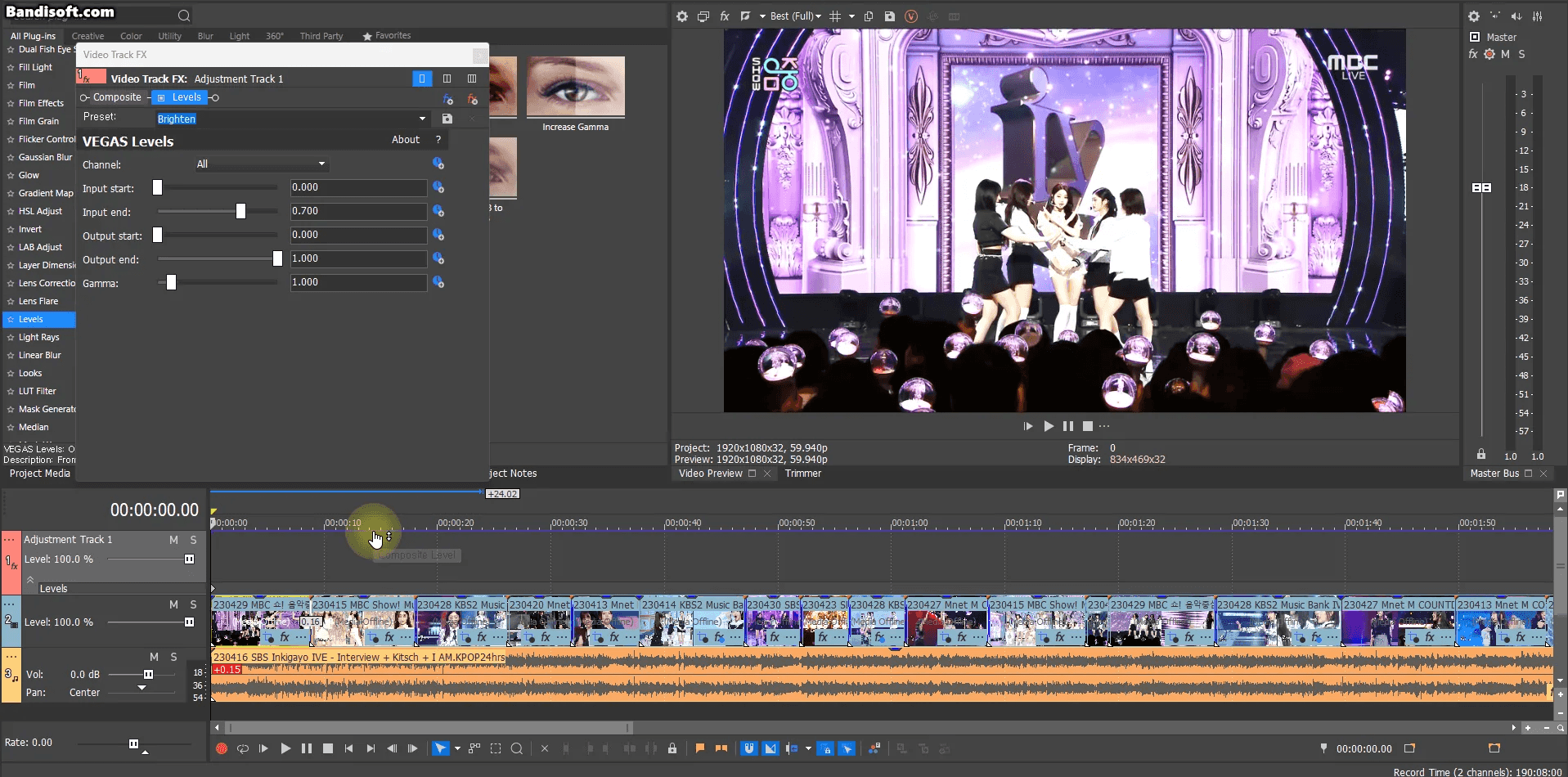This screenshot has width=1568, height=777.
Task: Go to end of project
Action: point(371,748)
